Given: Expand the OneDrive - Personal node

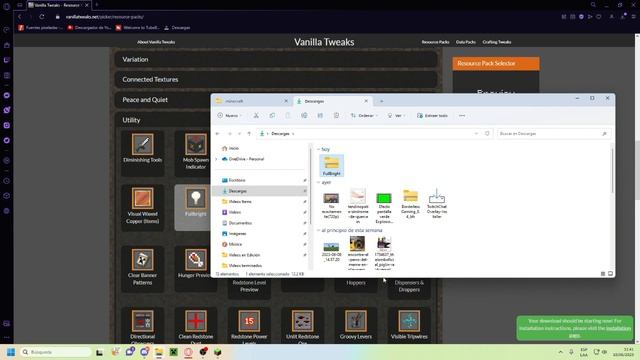Looking at the screenshot, I should click(x=217, y=159).
